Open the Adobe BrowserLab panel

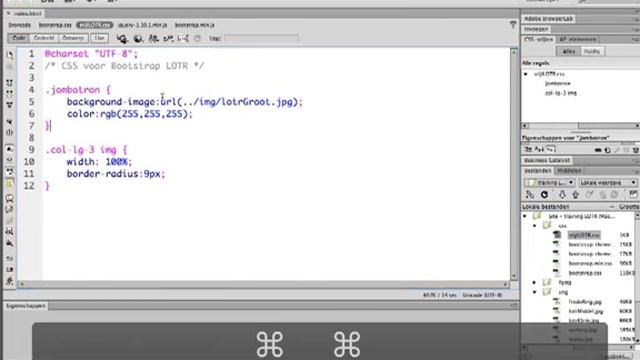[x=548, y=19]
